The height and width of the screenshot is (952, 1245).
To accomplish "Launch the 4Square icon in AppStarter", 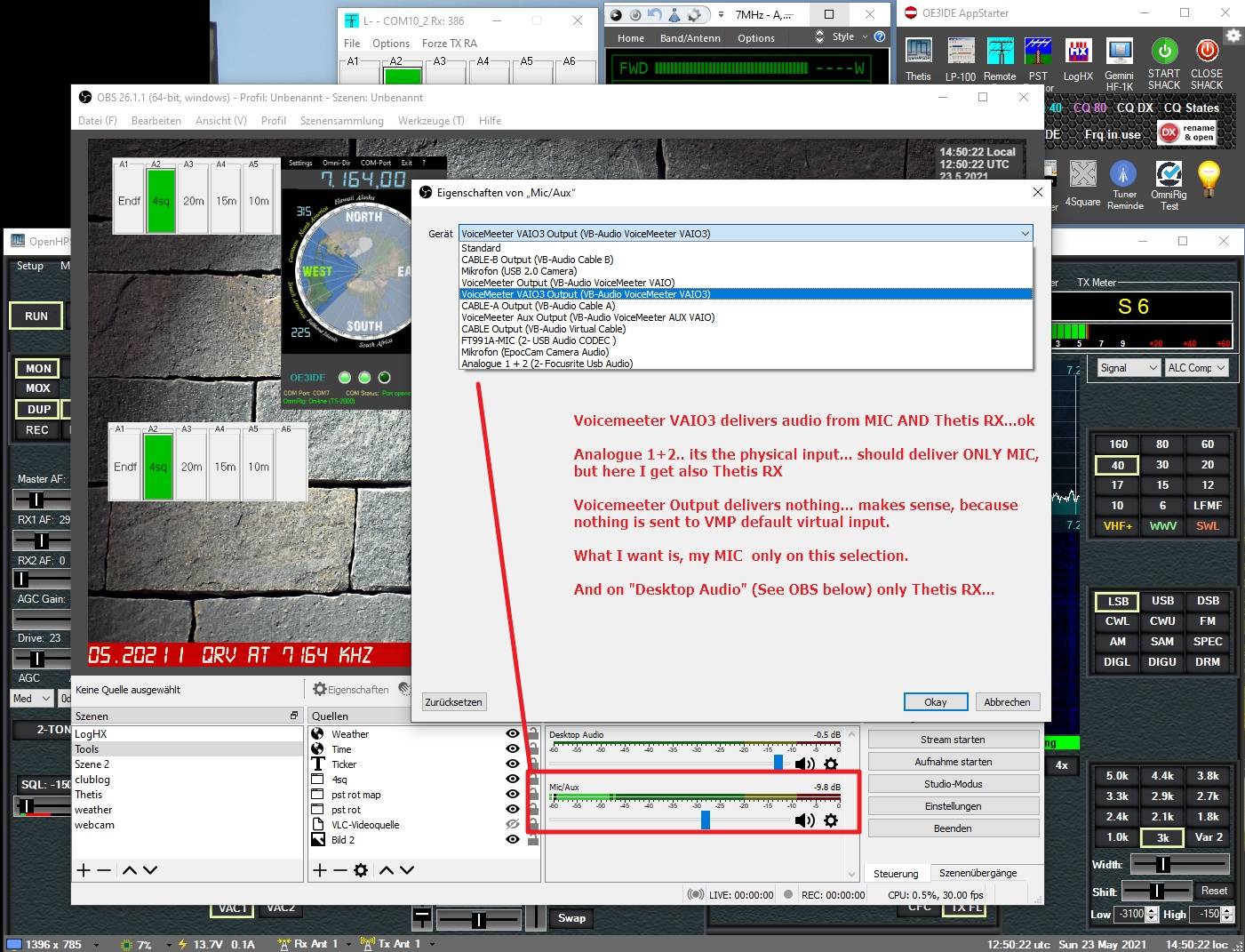I will [x=1083, y=173].
